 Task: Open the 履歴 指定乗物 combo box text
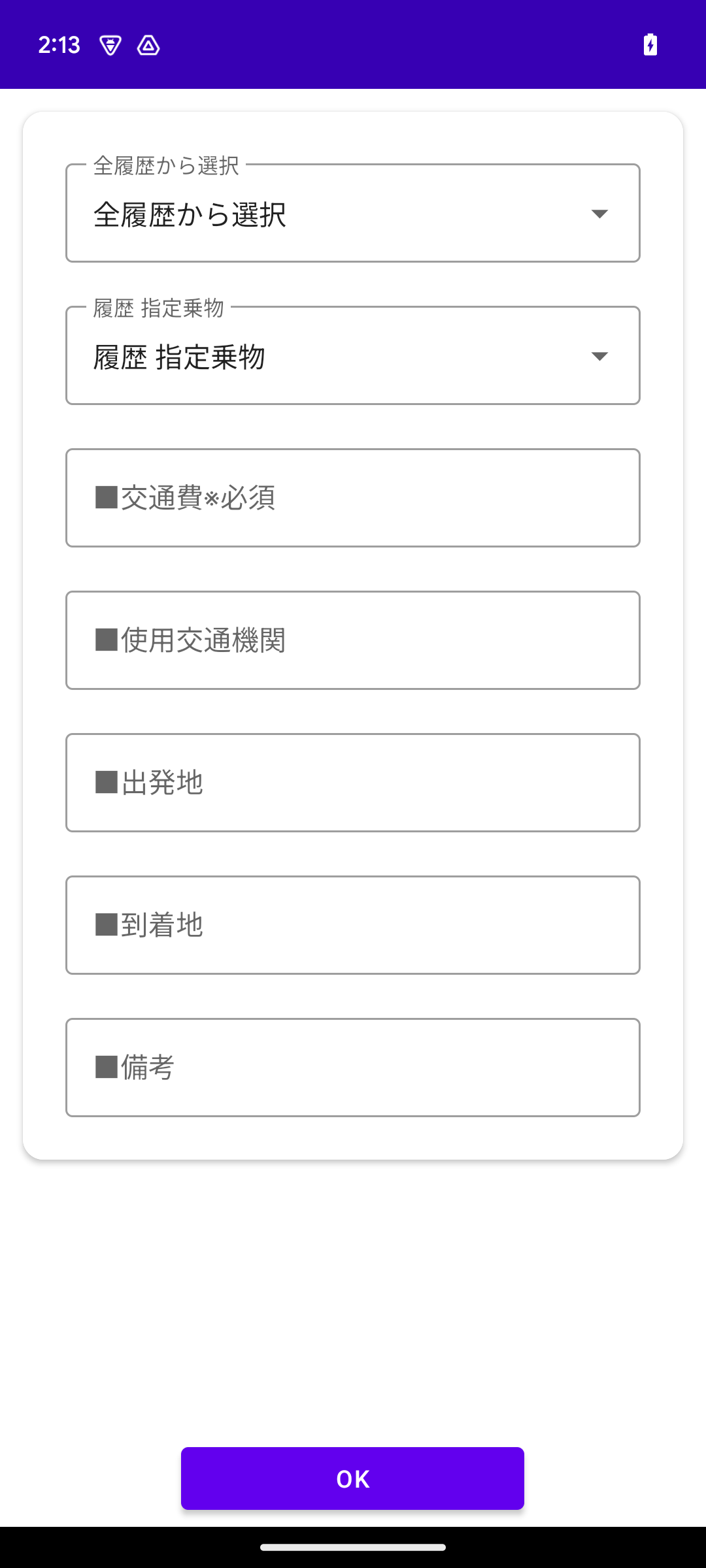click(179, 357)
